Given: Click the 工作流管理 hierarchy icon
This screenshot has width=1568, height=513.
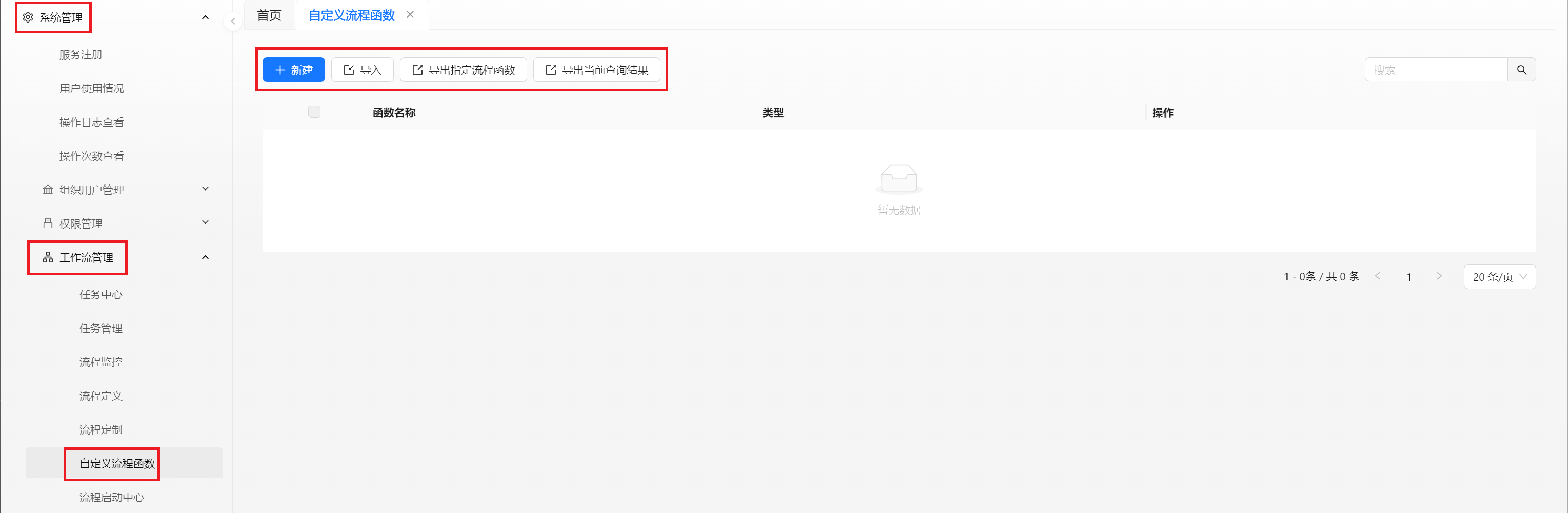Looking at the screenshot, I should coord(48,257).
